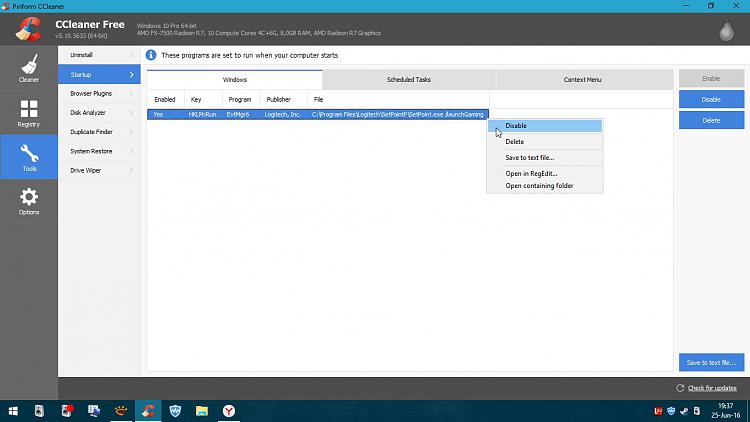The height and width of the screenshot is (422, 750).
Task: Open Disk Analyzer tool
Action: [99, 113]
